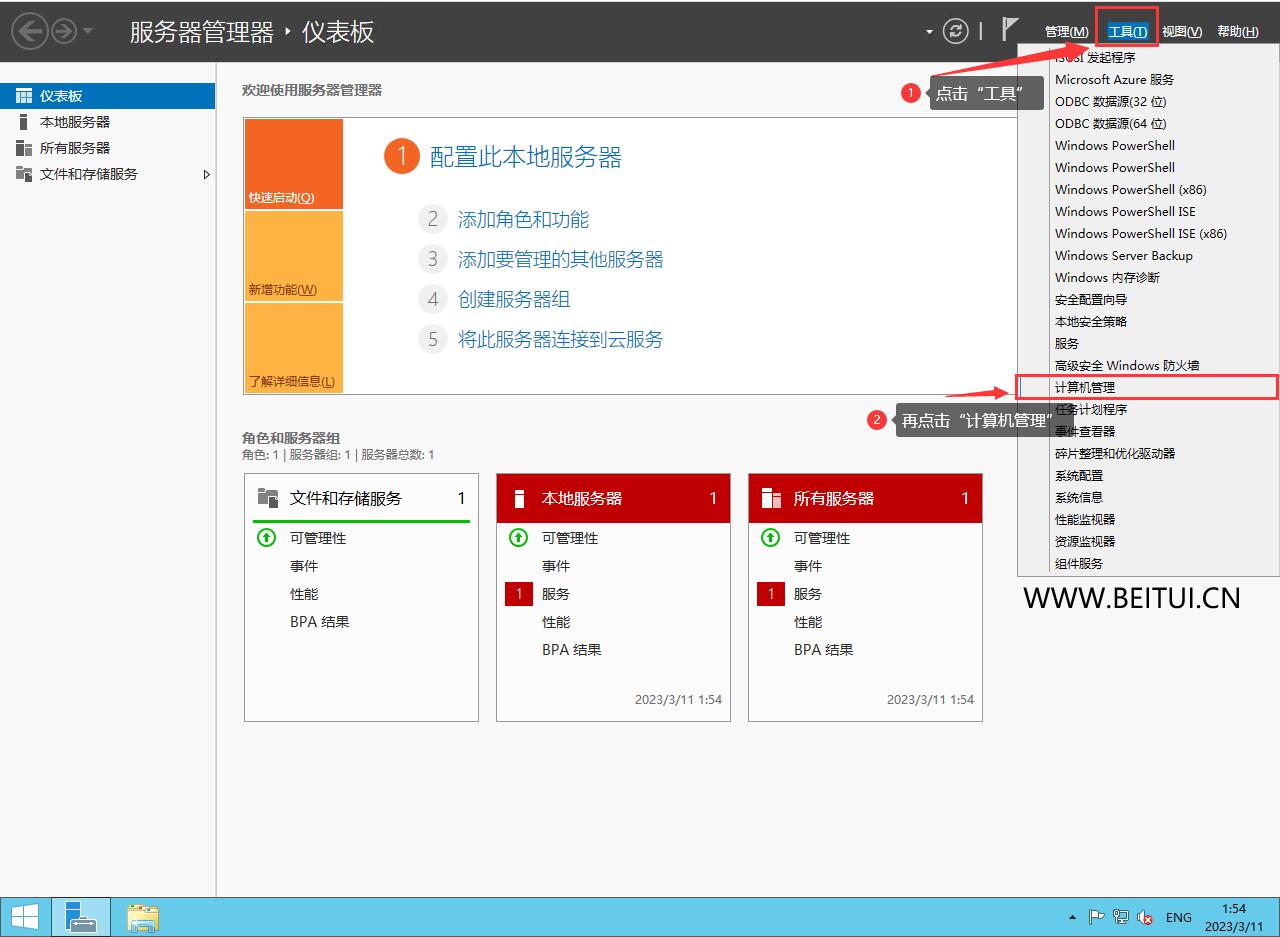Click the refresh dashboard icon
The width and height of the screenshot is (1280, 937).
956,31
